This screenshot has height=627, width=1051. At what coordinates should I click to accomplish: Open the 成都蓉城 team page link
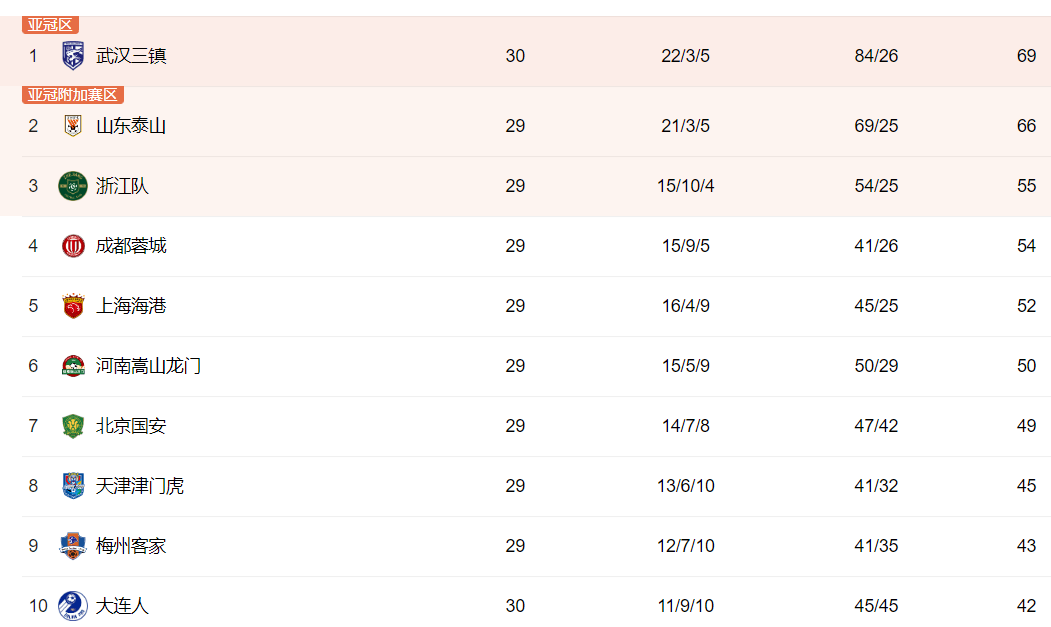(x=131, y=246)
